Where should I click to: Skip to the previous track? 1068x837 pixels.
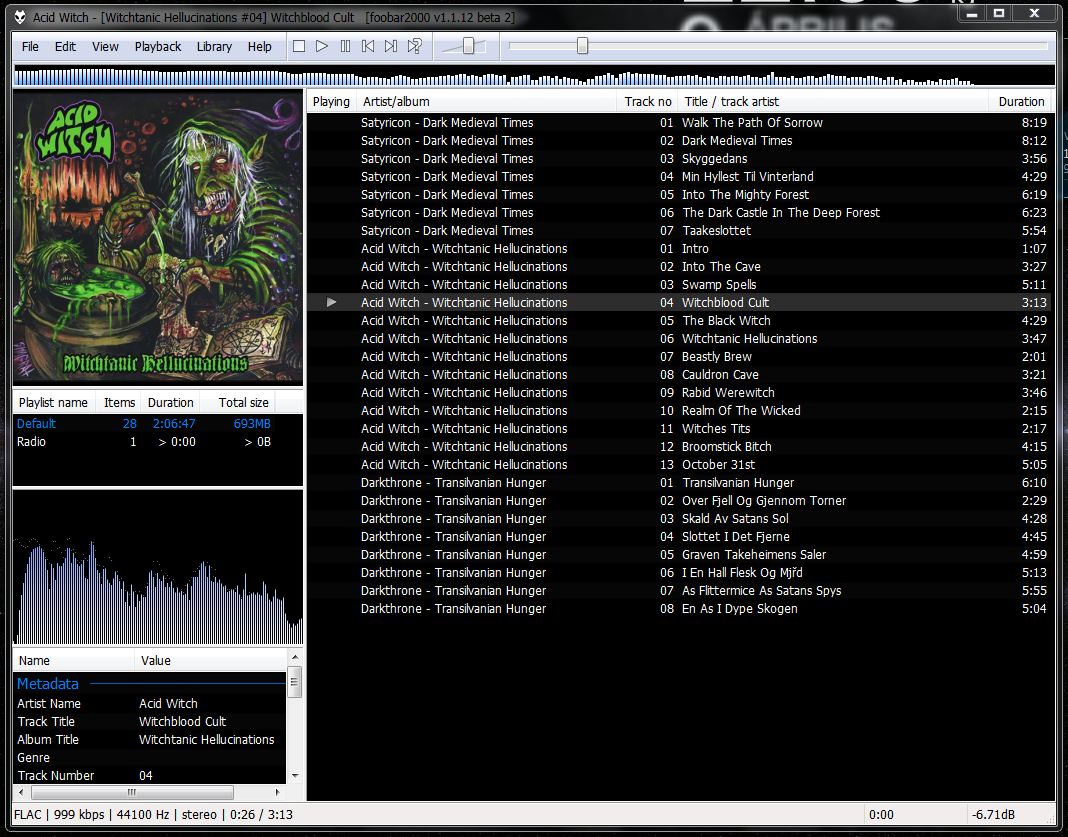(x=368, y=46)
